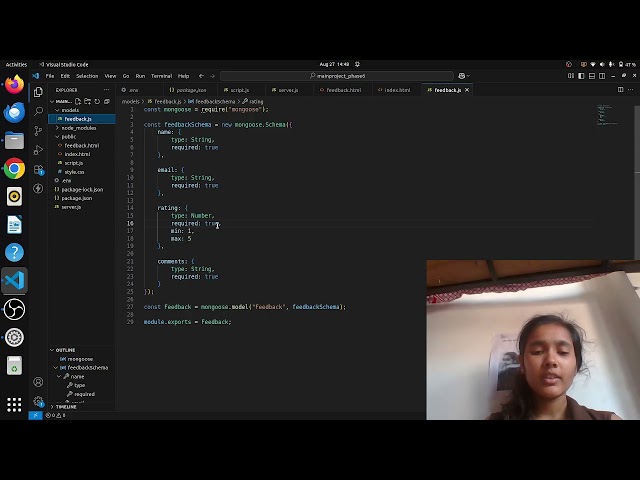This screenshot has width=640, height=480.
Task: Open the system status battery menu
Action: (x=627, y=64)
